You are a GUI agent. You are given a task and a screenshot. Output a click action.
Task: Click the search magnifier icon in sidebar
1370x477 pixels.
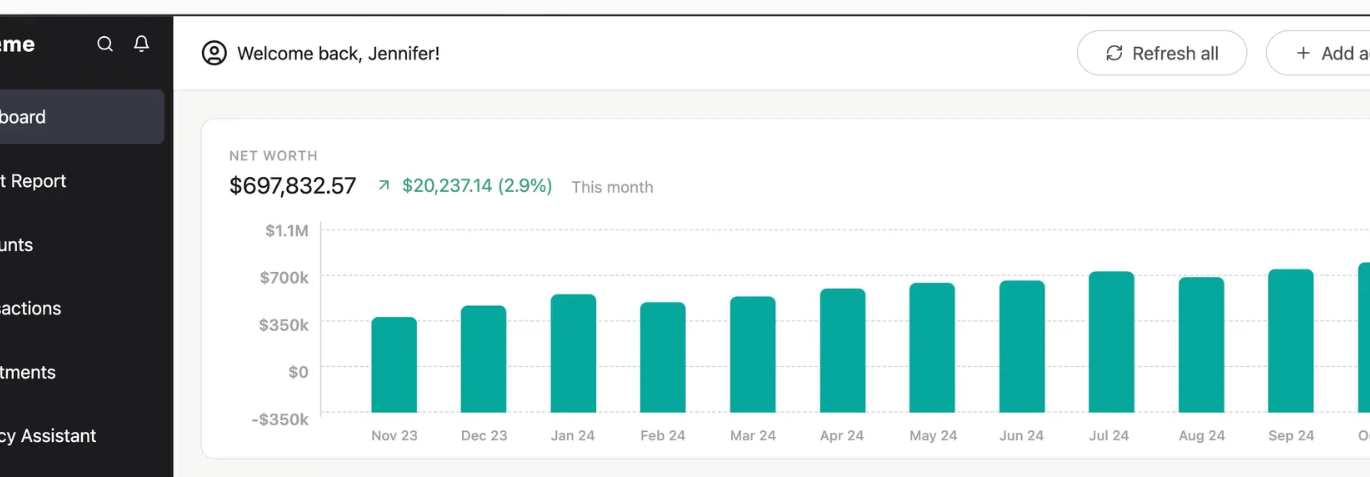(105, 44)
